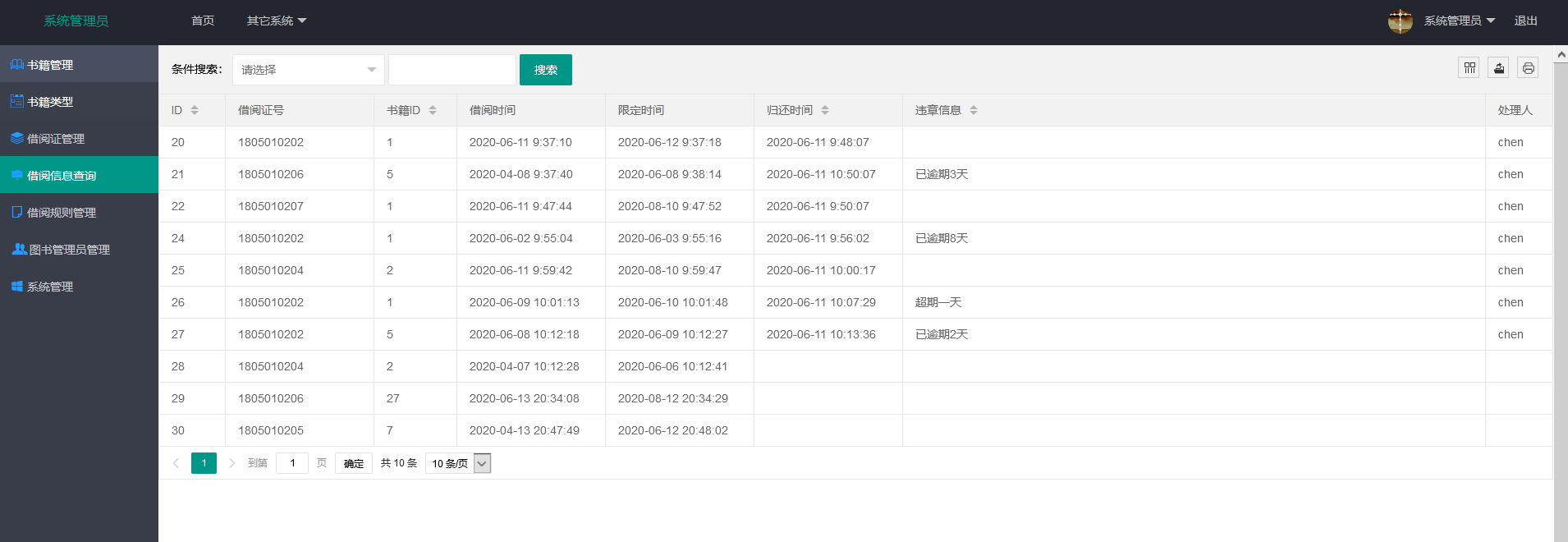Click the next page arrow
The image size is (1568, 542).
coord(232,463)
